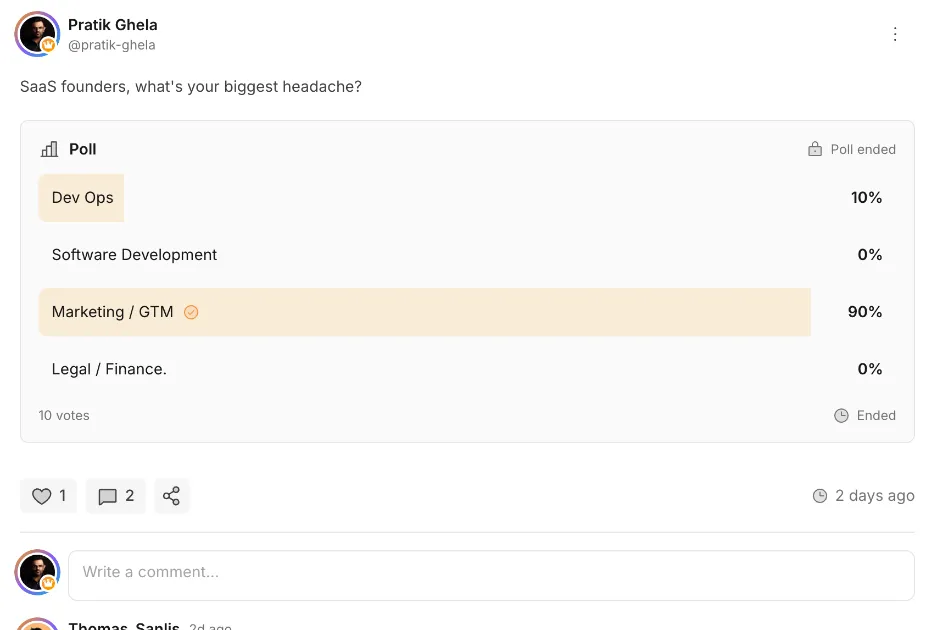This screenshot has width=937, height=630.
Task: Open the three-dot post options menu
Action: (895, 34)
